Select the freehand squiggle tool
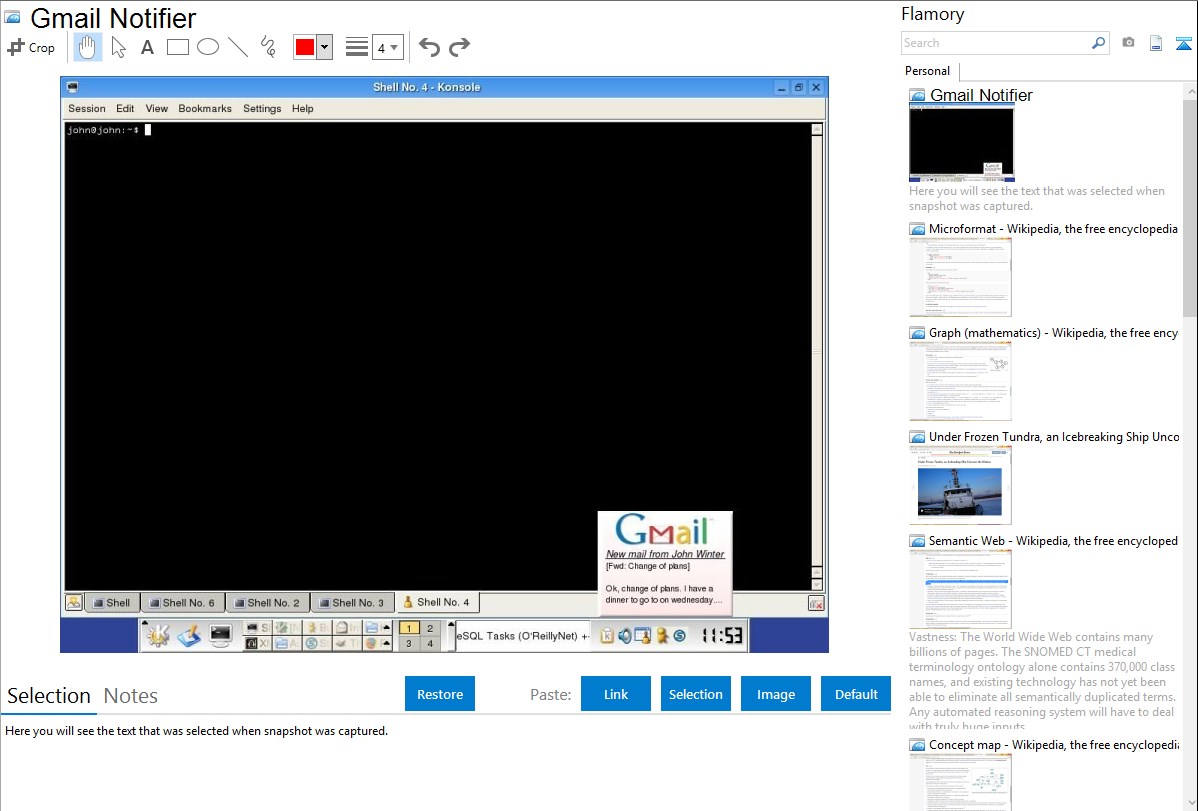This screenshot has height=811, width=1198. pyautogui.click(x=268, y=47)
